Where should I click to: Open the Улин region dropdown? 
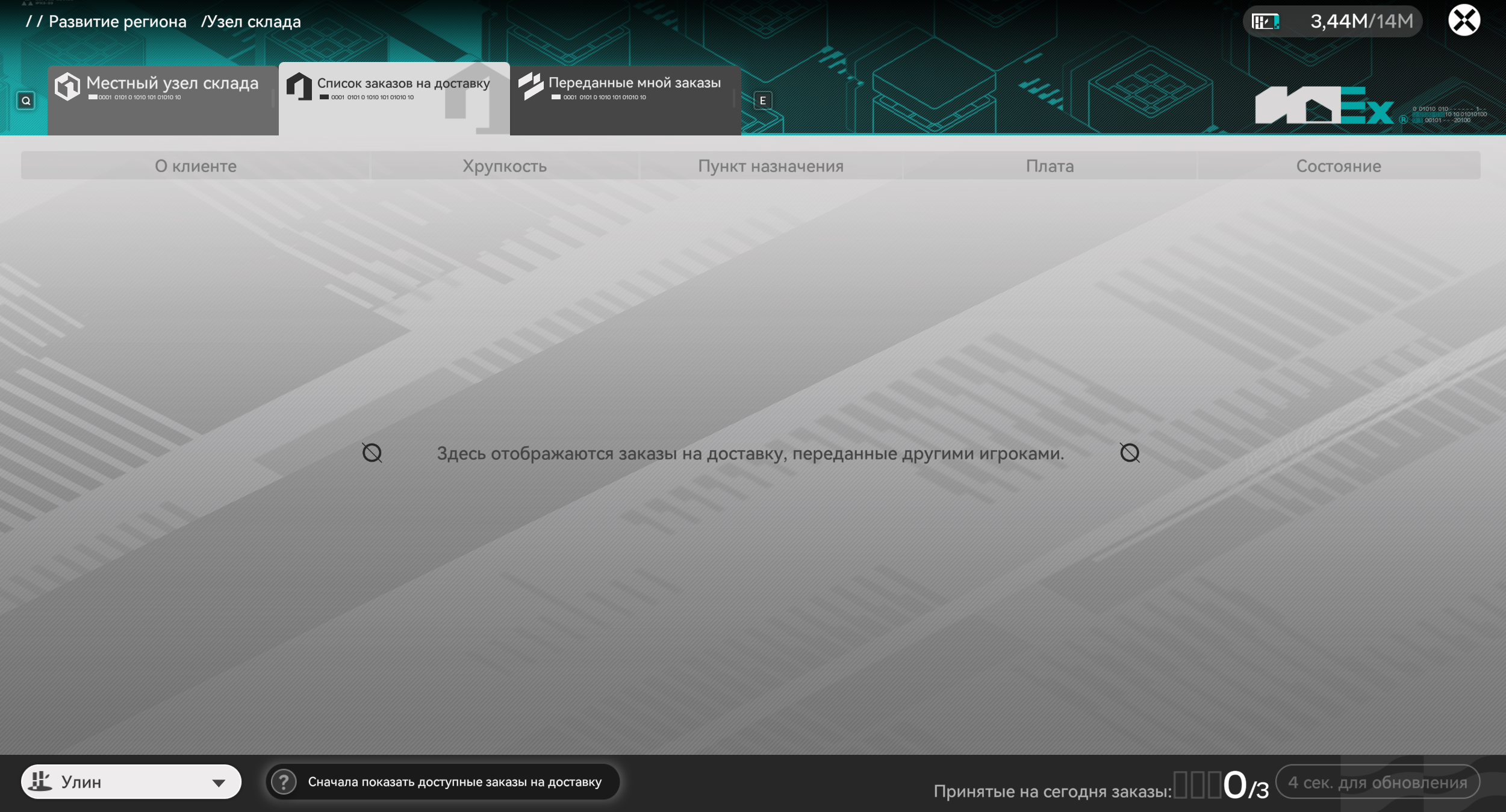point(131,782)
